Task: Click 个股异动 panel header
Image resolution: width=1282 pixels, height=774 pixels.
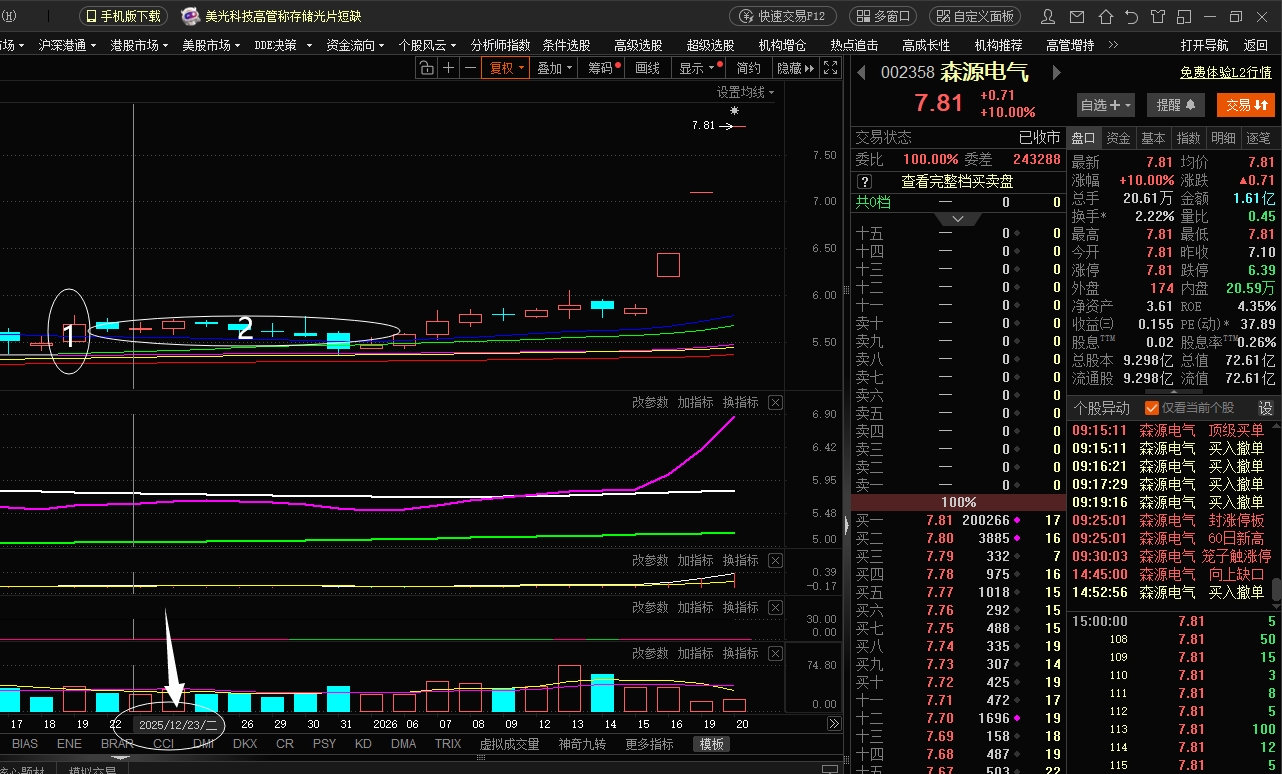Action: click(x=1102, y=408)
